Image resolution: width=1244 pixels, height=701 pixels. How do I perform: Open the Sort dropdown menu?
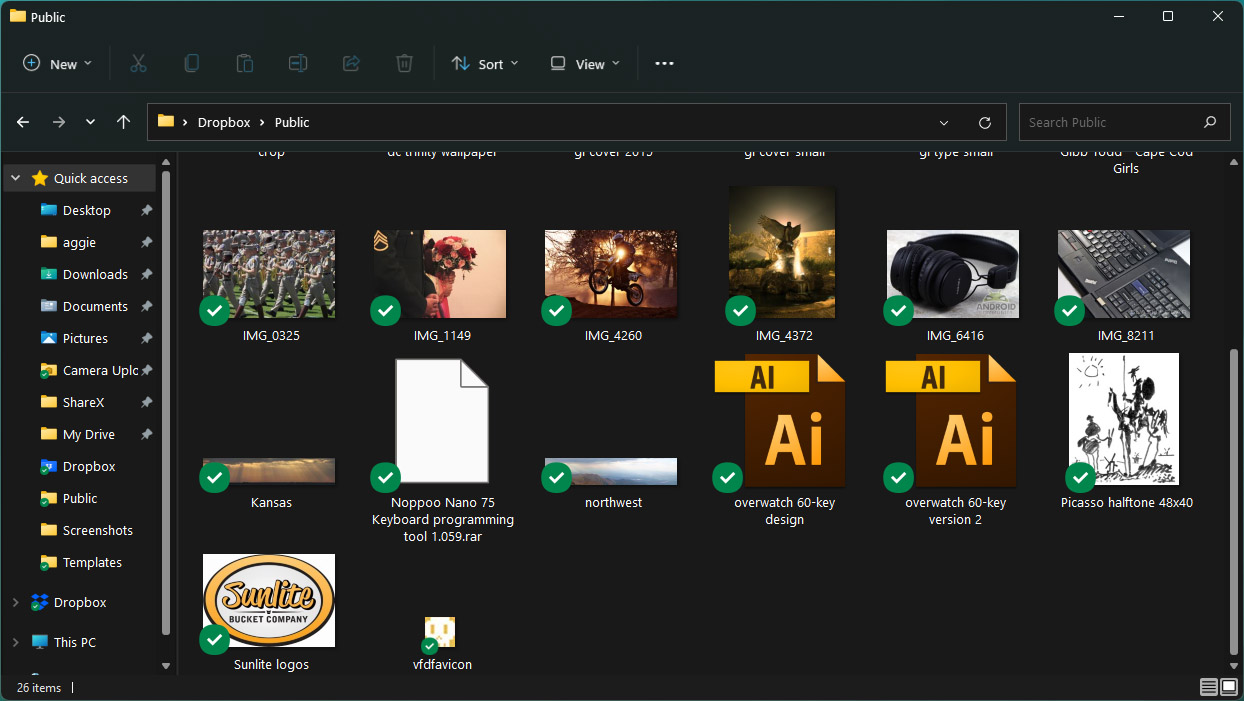pos(485,63)
